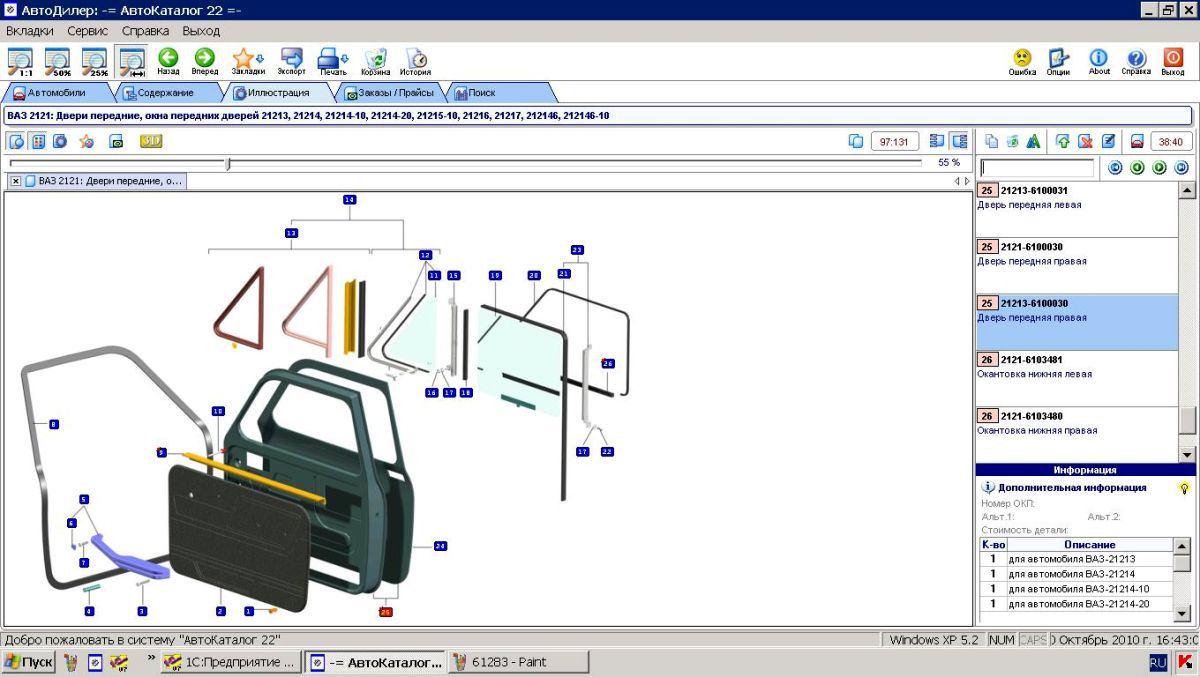The width and height of the screenshot is (1200, 677).
Task: Click red callout 25 on the illustration
Action: pos(386,611)
